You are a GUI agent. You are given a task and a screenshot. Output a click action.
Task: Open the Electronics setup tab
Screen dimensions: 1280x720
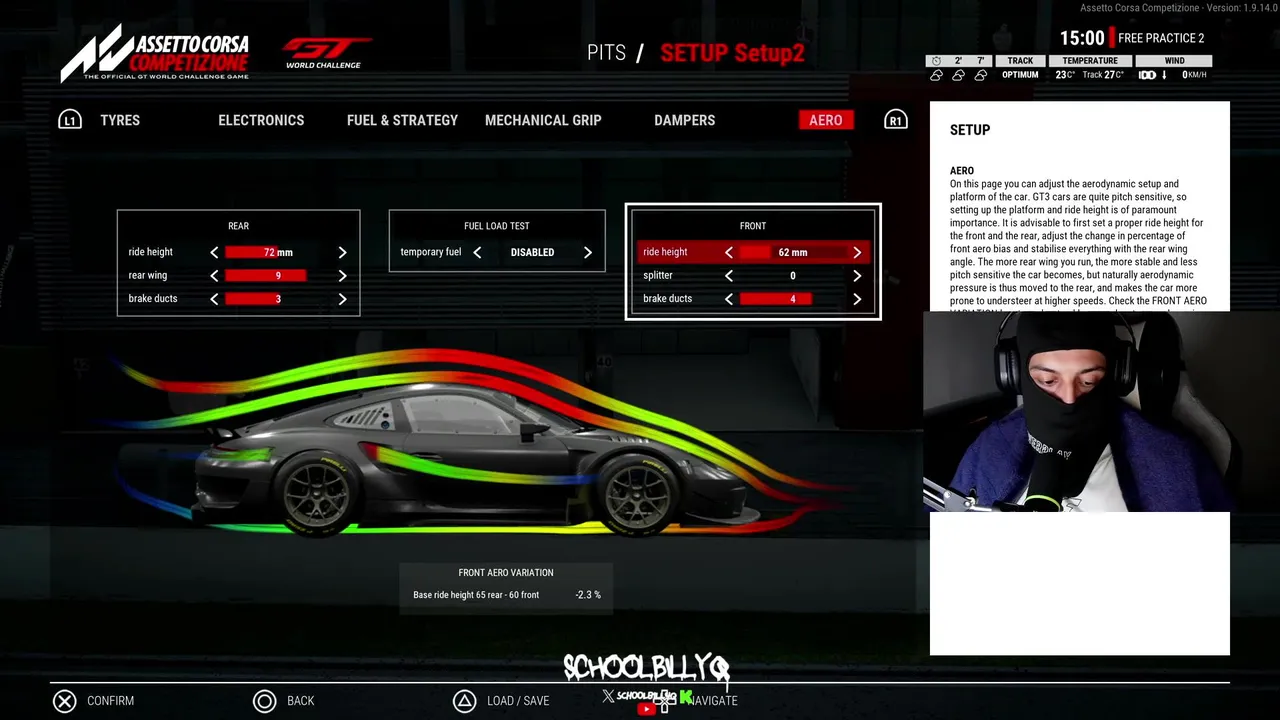(x=261, y=120)
